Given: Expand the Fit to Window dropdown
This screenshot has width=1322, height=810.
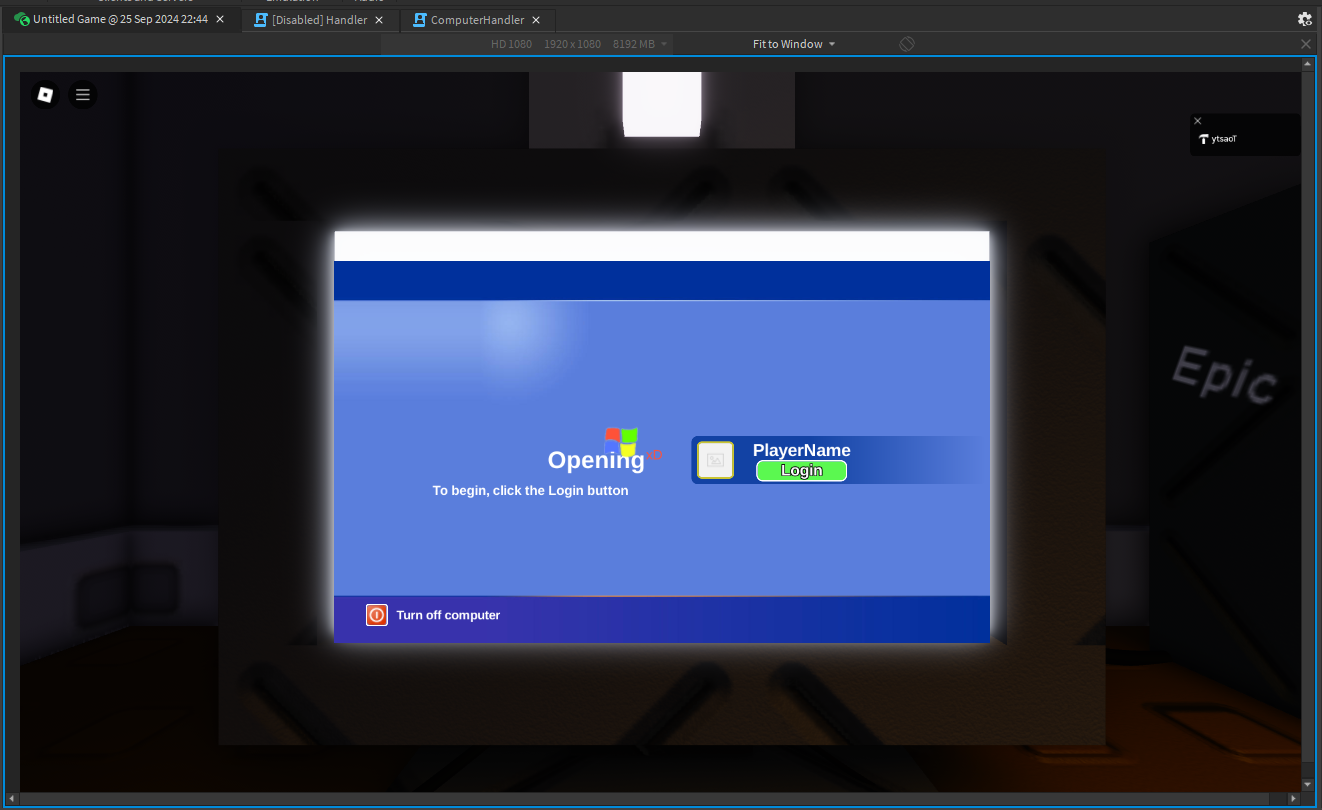Looking at the screenshot, I should tap(794, 44).
